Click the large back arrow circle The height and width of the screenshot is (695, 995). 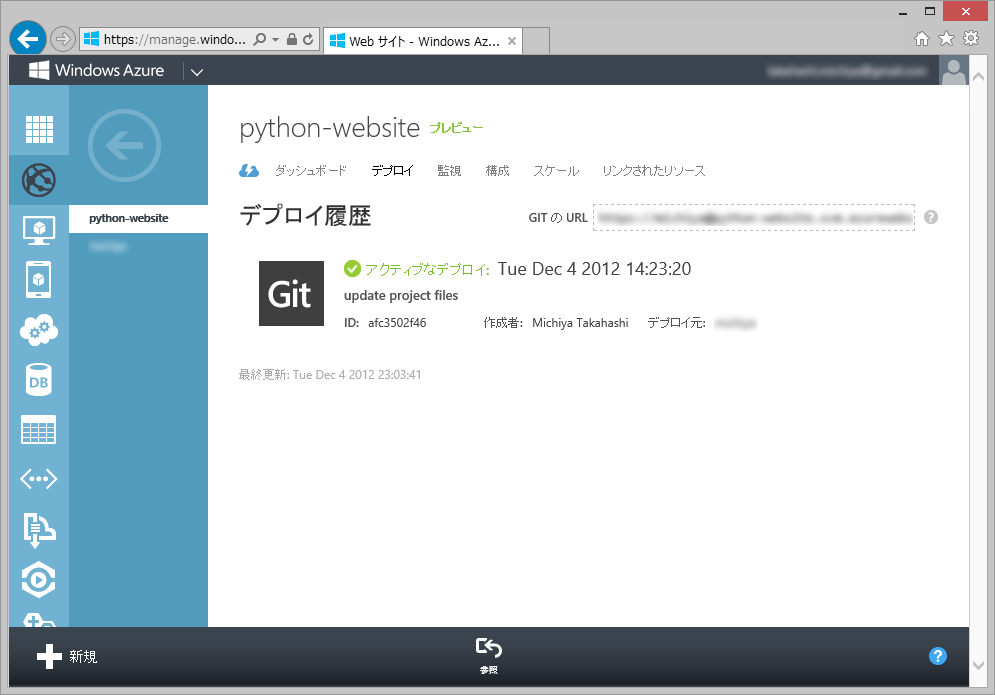[x=124, y=147]
